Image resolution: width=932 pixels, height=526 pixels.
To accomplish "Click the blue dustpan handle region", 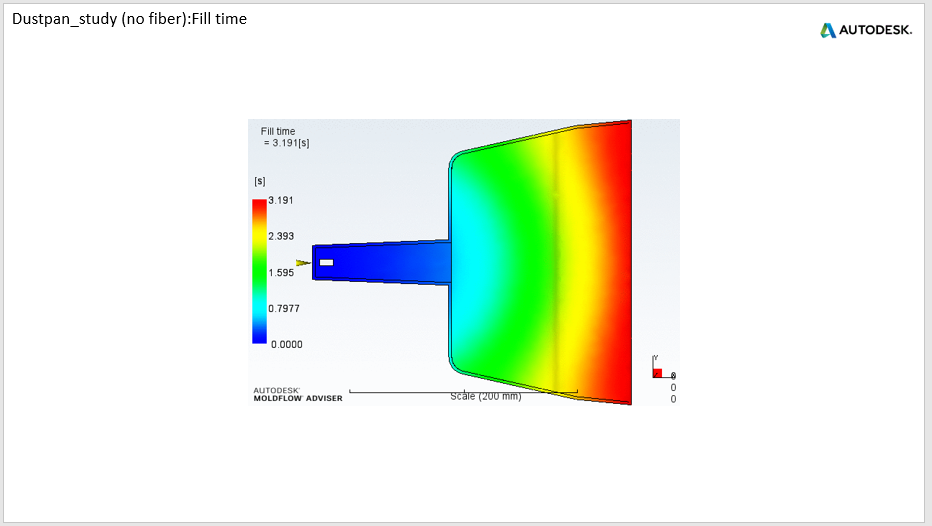I will tap(380, 262).
